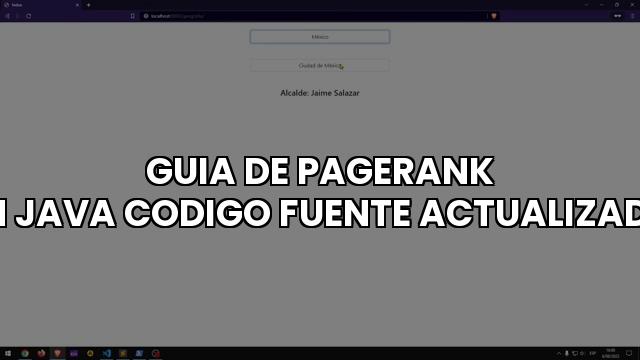Select the open browser tab

pyautogui.click(x=41, y=5)
